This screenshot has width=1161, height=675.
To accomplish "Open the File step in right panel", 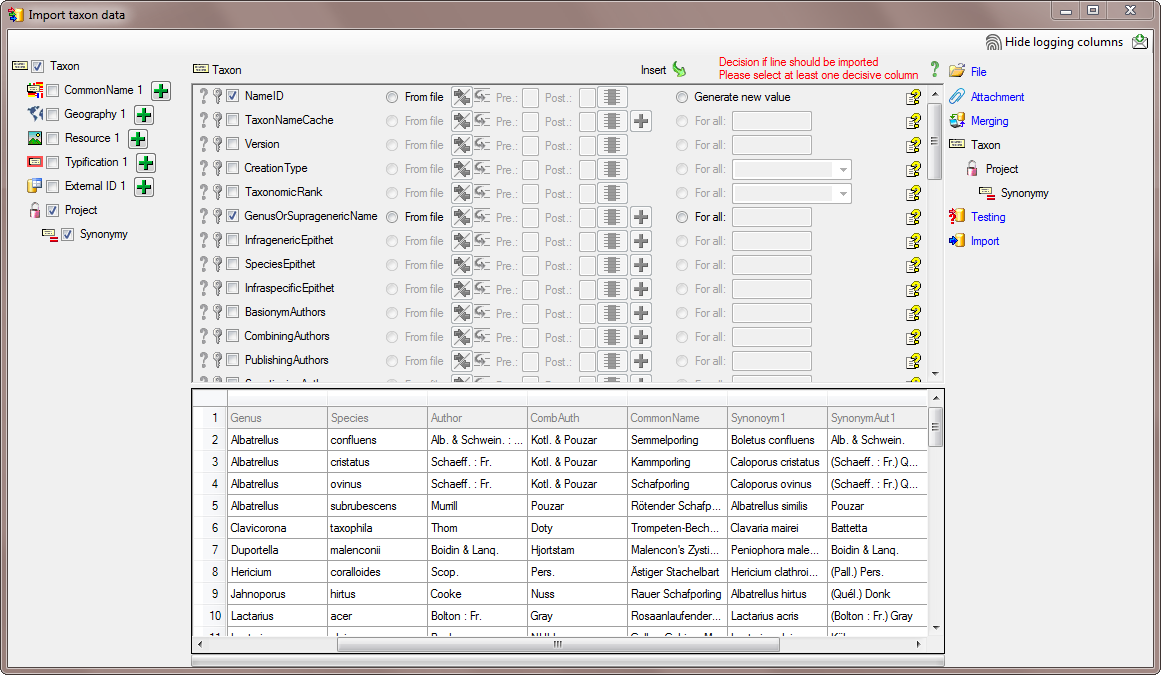I will tap(978, 72).
